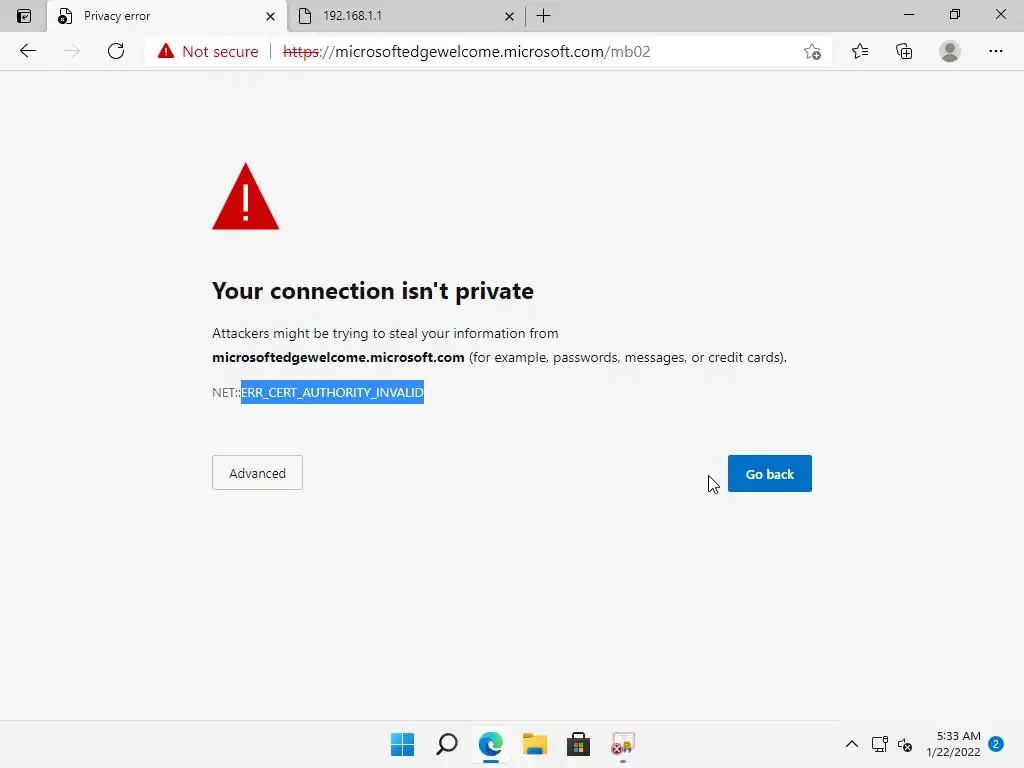Screen dimensions: 1024x768
Task: Click the blue Go back button
Action: pos(770,473)
